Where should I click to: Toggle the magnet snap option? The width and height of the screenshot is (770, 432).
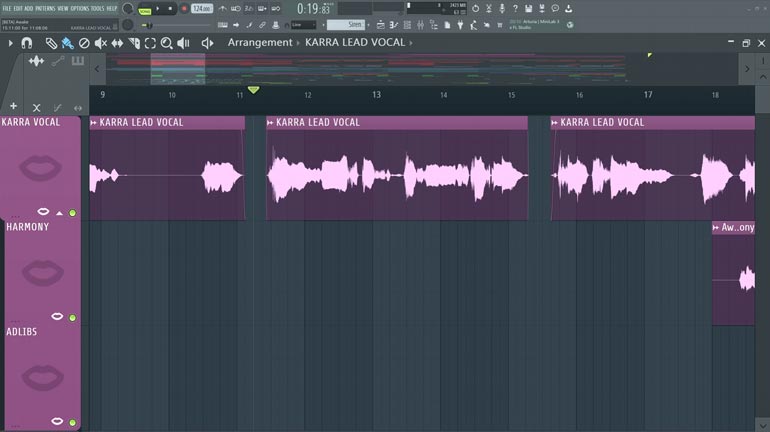26,43
